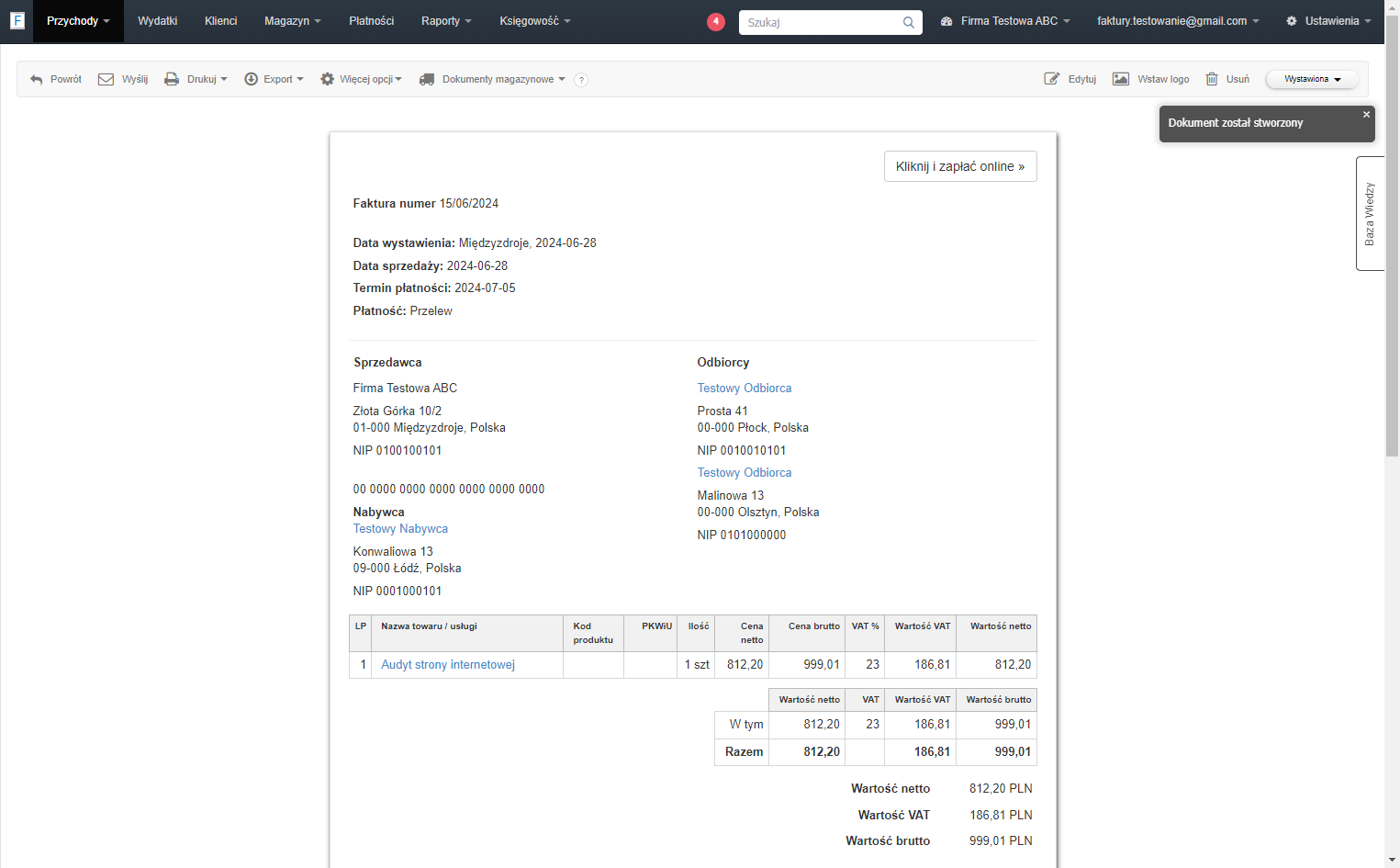The height and width of the screenshot is (868, 1400).
Task: Open the Baza Wiedzy side tab
Action: coord(1370,213)
